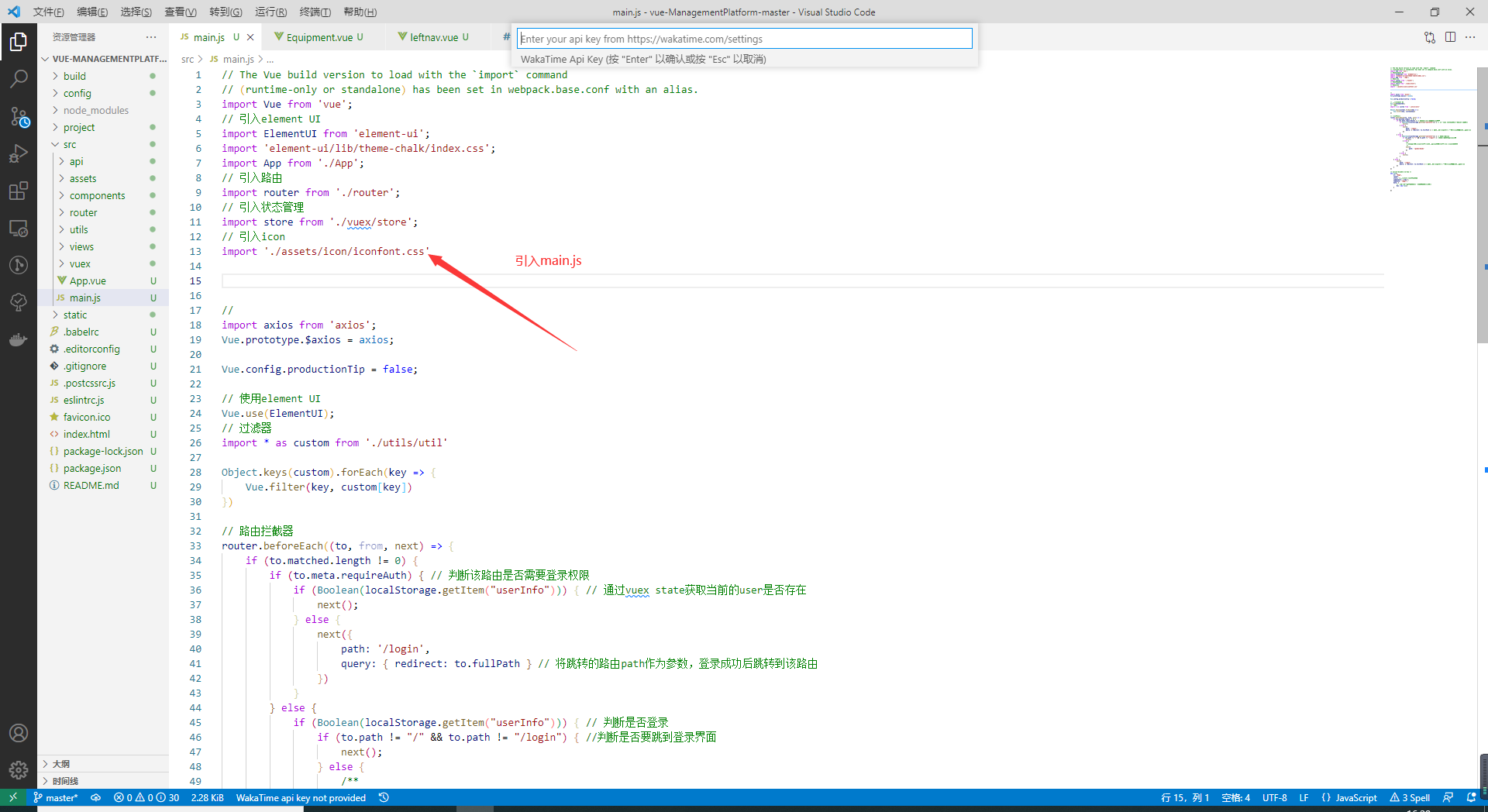This screenshot has height=812, width=1488.
Task: Expand the config folder
Action: (x=103, y=93)
